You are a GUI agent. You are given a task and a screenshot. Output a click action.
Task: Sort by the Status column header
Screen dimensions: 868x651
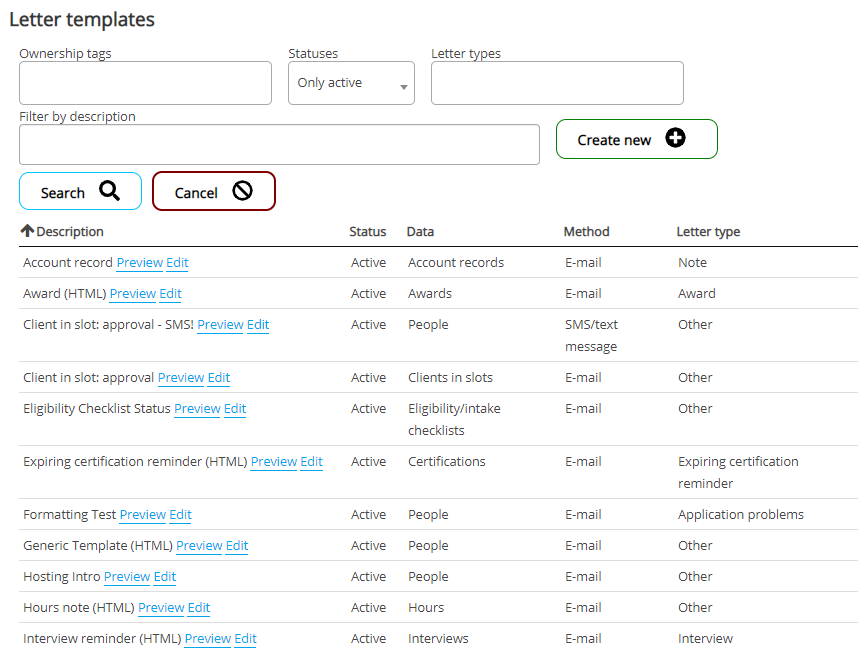point(367,231)
